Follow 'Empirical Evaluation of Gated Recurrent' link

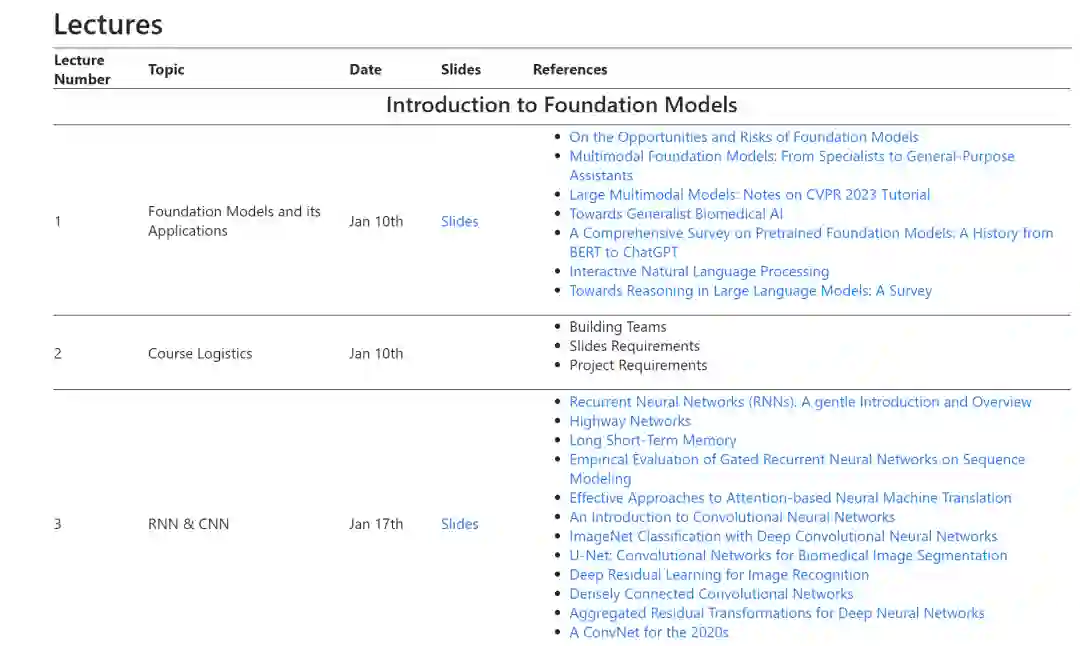pyautogui.click(x=796, y=460)
